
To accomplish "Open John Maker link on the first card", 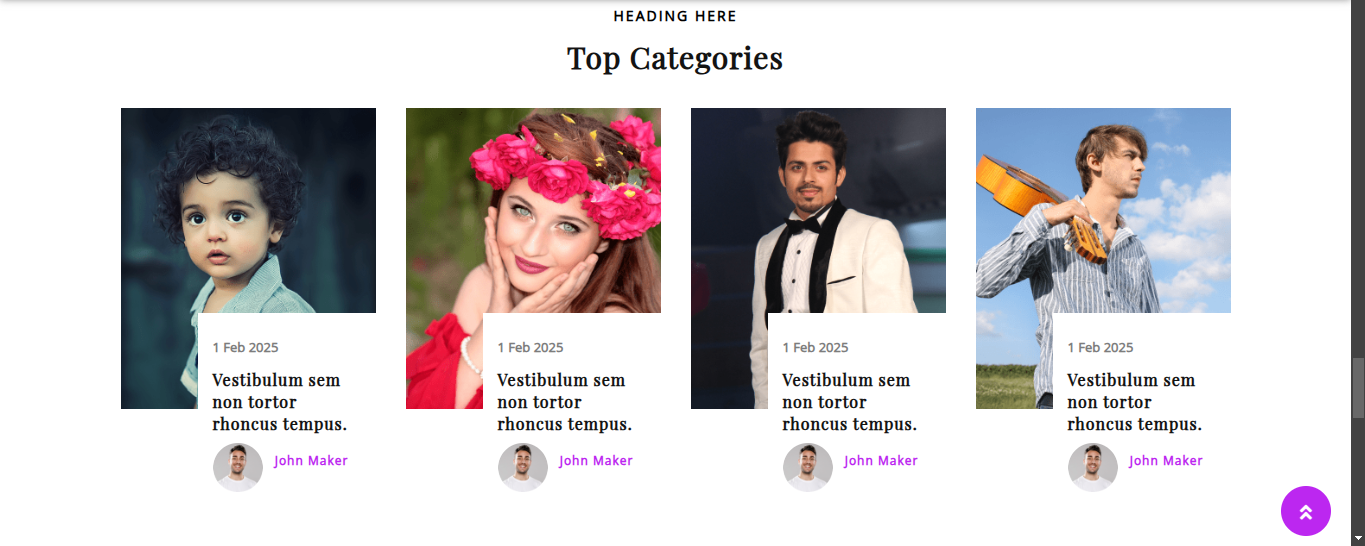I will click(x=311, y=461).
